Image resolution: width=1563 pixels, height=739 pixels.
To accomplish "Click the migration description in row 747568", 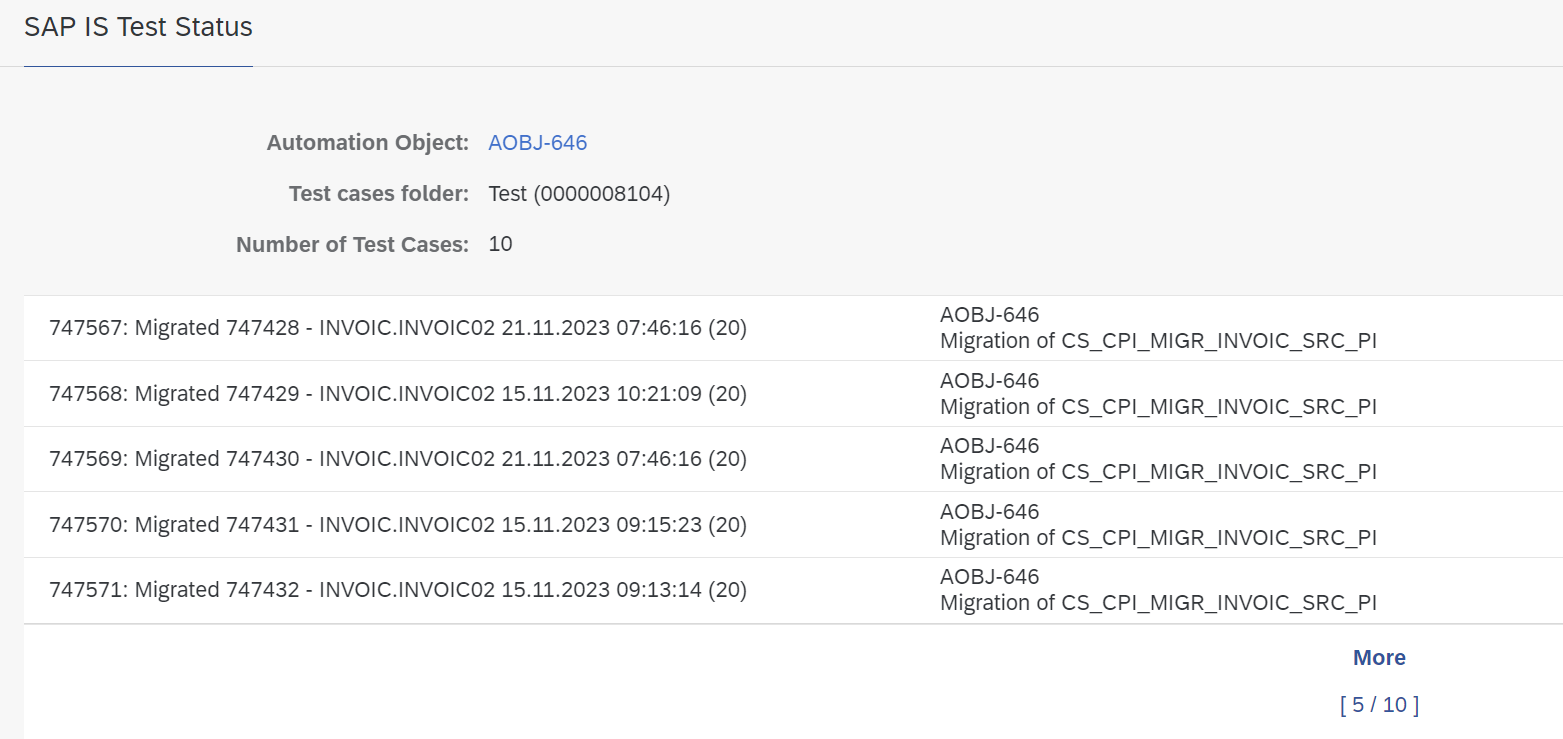I will 1158,407.
